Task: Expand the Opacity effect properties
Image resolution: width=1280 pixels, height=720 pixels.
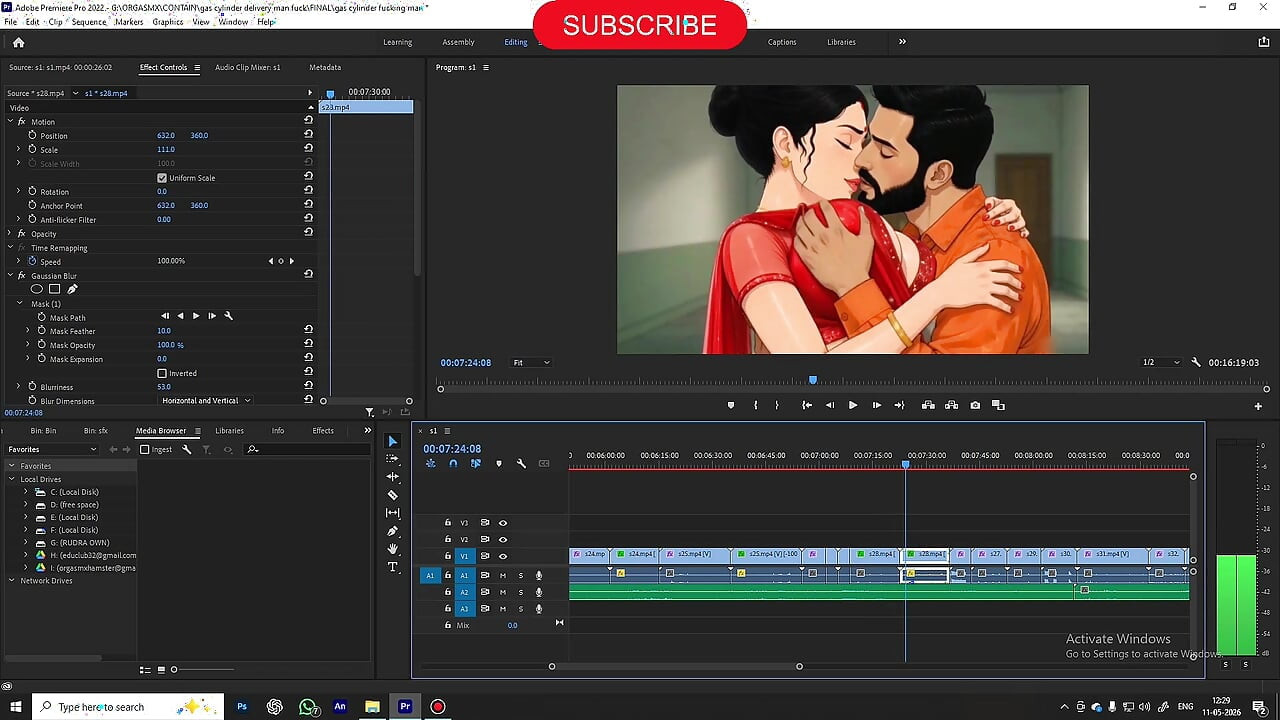Action: point(10,233)
